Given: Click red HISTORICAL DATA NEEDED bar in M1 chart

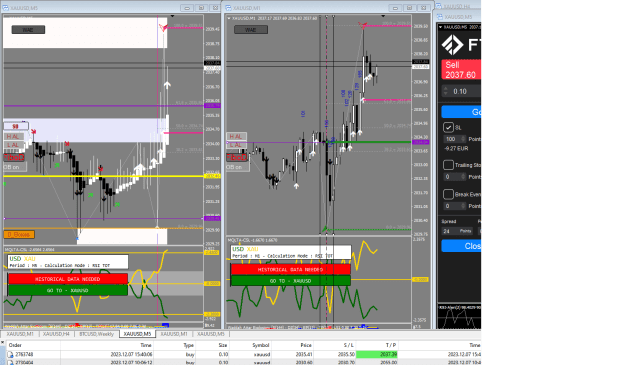Looking at the screenshot, I should coord(291,269).
